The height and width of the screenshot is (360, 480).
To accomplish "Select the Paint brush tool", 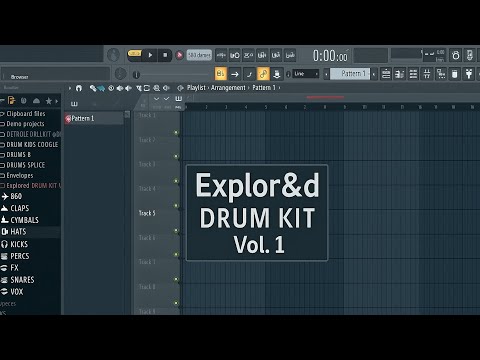I will pyautogui.click(x=101, y=88).
